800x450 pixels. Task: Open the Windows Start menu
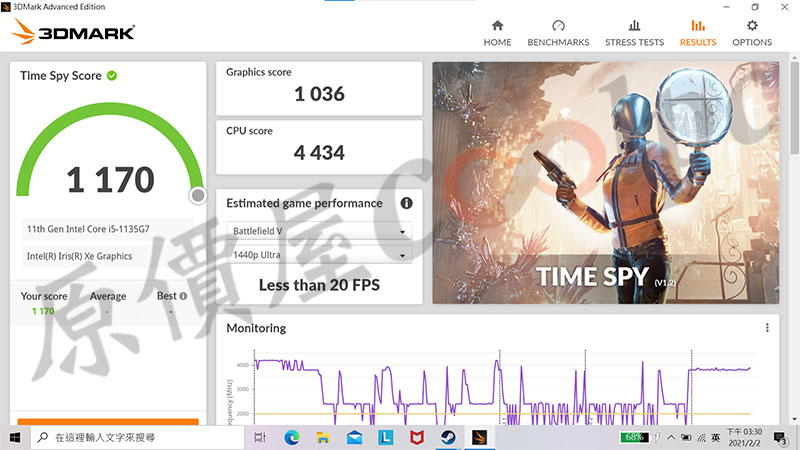point(15,437)
